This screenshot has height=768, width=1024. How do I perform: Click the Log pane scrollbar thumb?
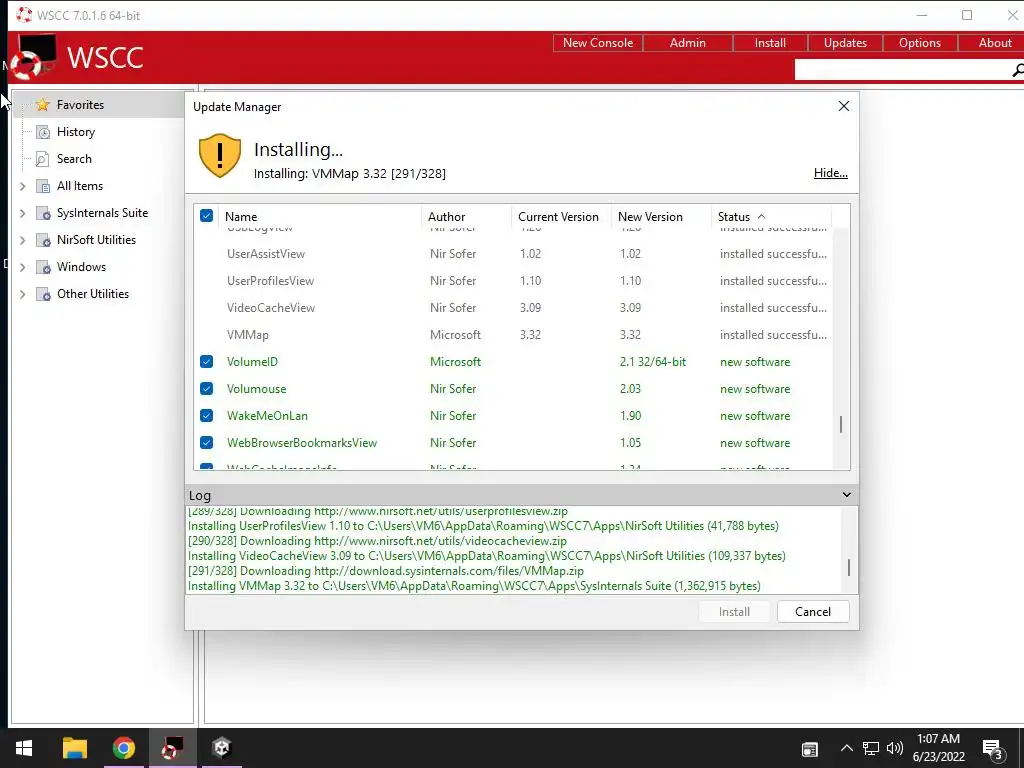pos(848,568)
